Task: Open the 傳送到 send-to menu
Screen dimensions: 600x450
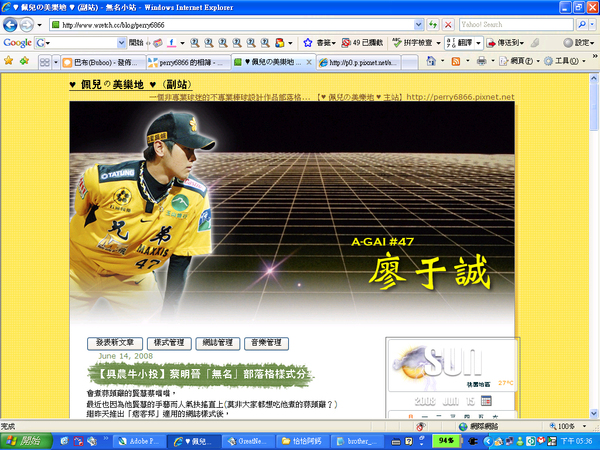Action: [x=505, y=42]
